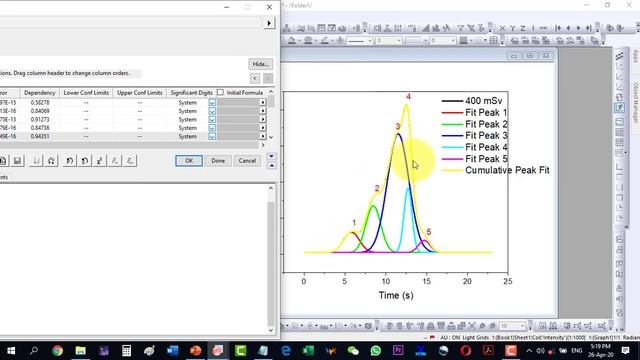Toggle the Initial Formula header checkbox
Image resolution: width=640 pixels, height=360 pixels.
(220, 93)
